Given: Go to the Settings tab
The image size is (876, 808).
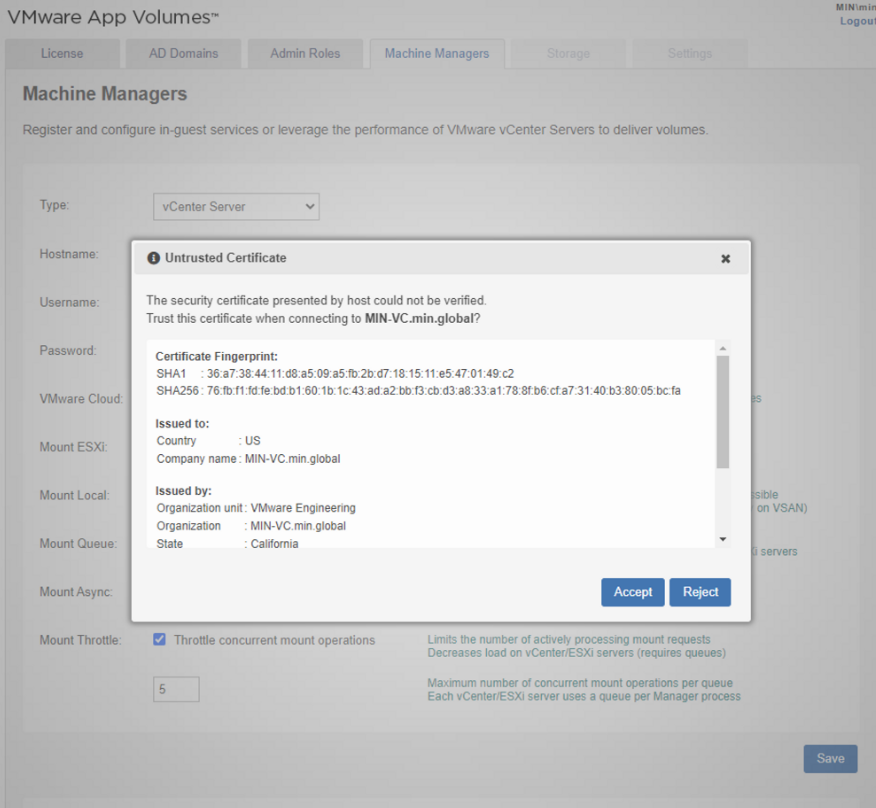Looking at the screenshot, I should (690, 54).
